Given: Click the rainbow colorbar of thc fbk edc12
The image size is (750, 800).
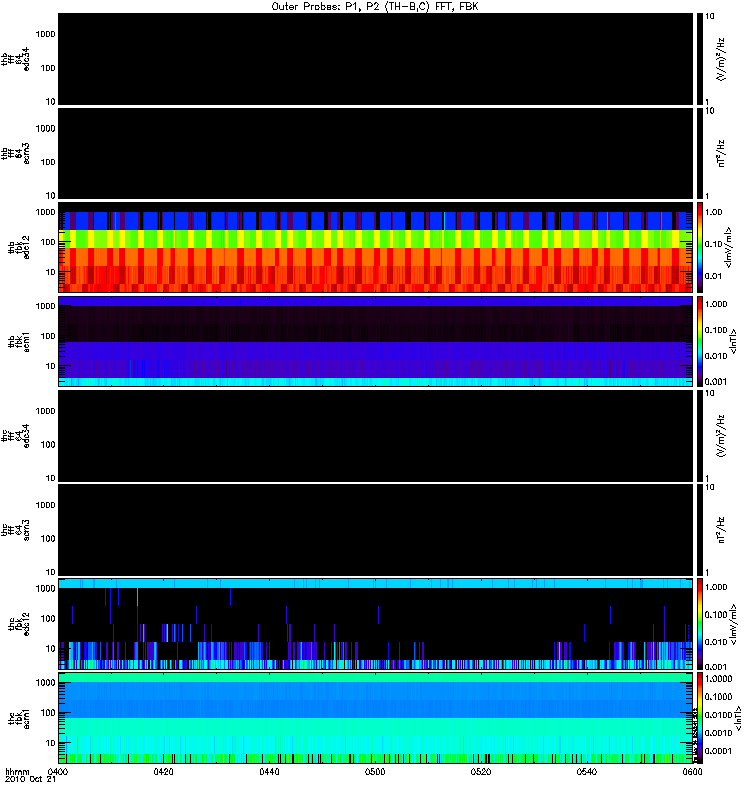Looking at the screenshot, I should [699, 624].
